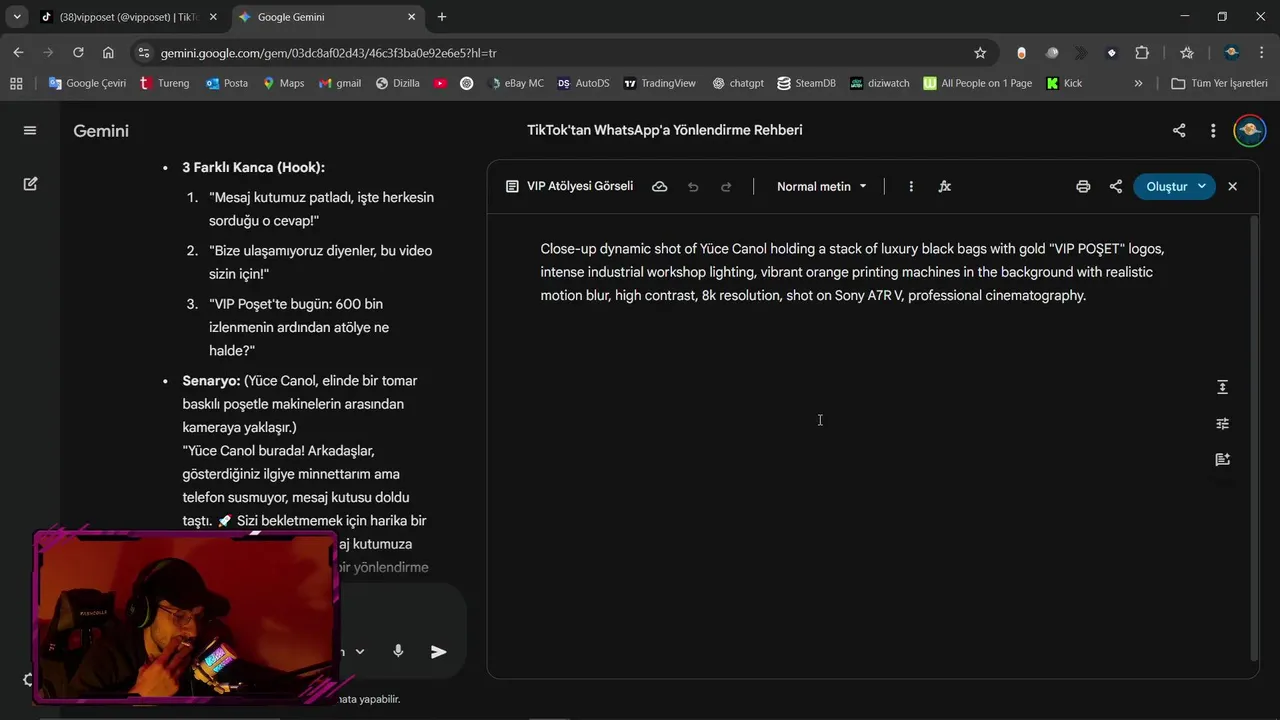The height and width of the screenshot is (720, 1280).
Task: Open the Google Çeviri bookmark
Action: point(87,83)
